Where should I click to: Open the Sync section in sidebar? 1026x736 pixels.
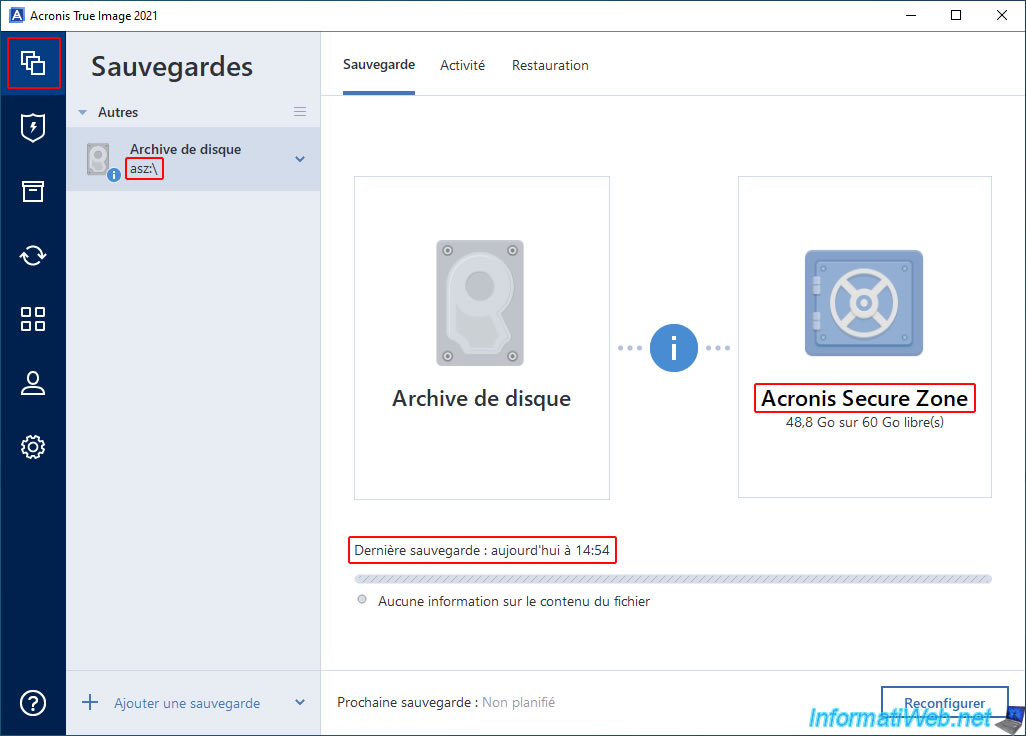click(x=33, y=255)
